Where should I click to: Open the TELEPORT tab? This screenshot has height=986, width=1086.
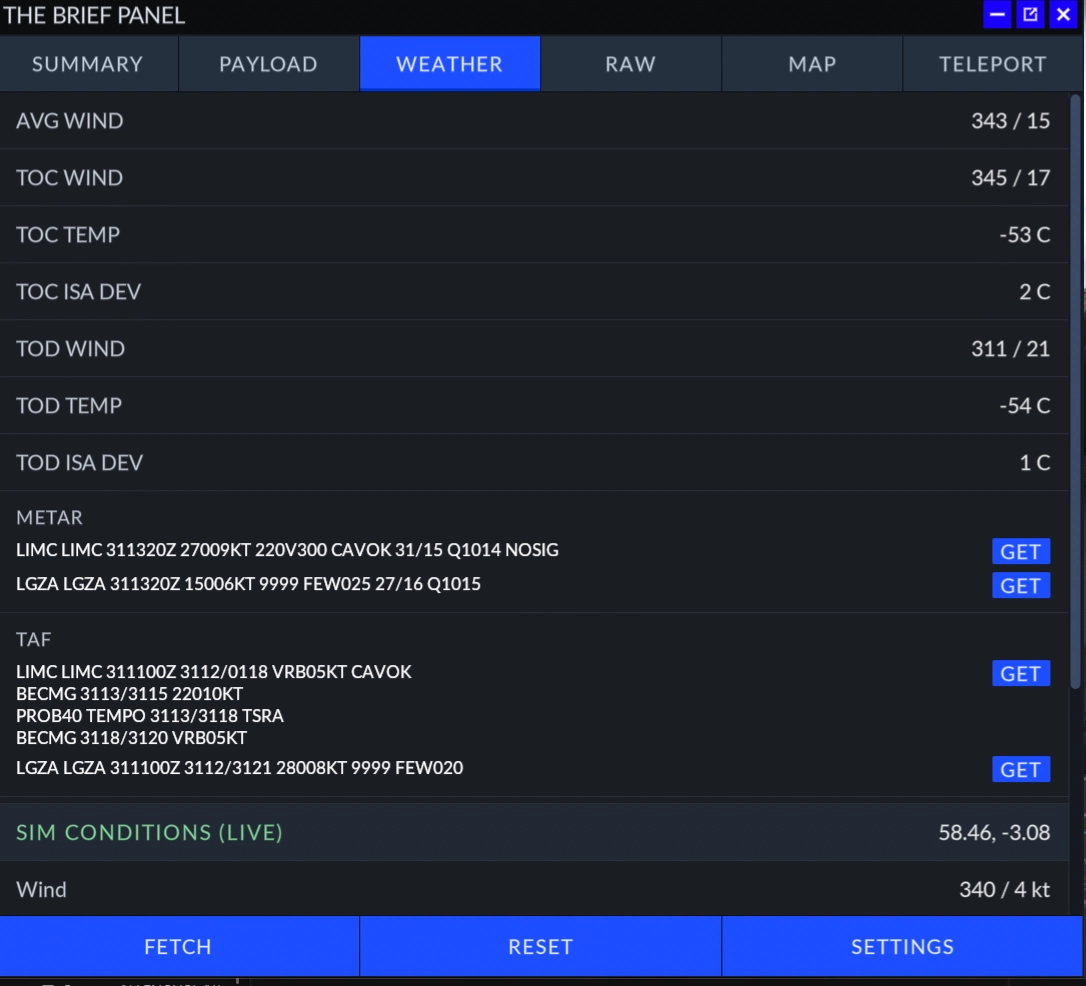992,64
